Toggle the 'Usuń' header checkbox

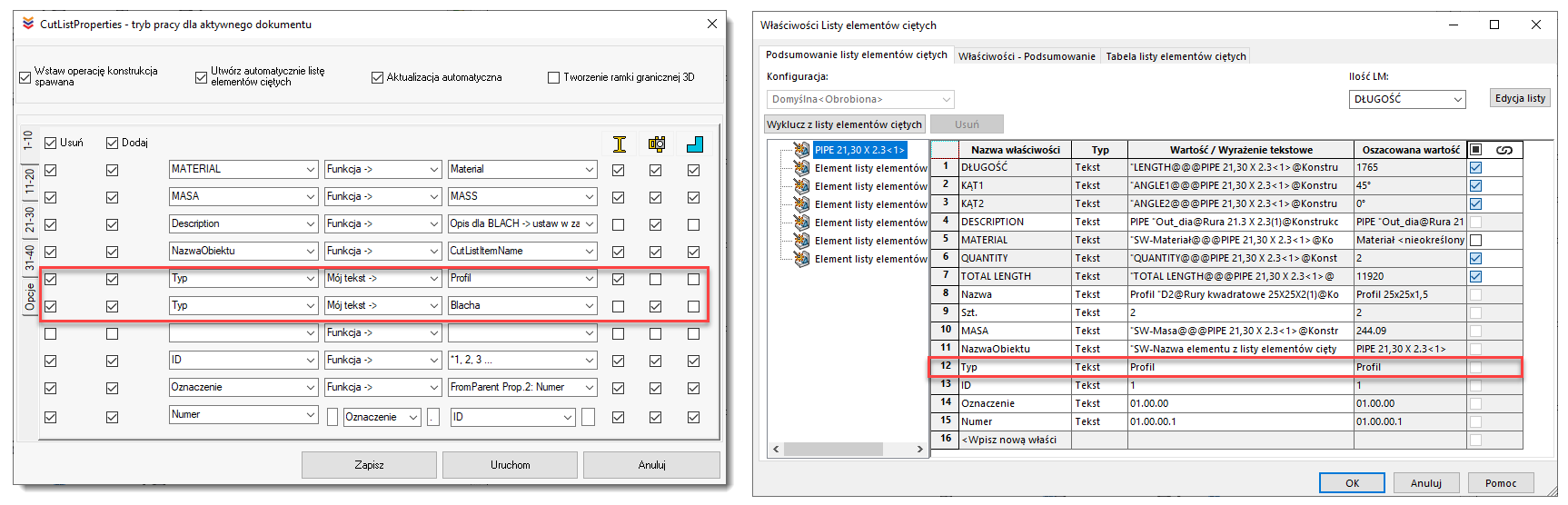click(x=51, y=143)
